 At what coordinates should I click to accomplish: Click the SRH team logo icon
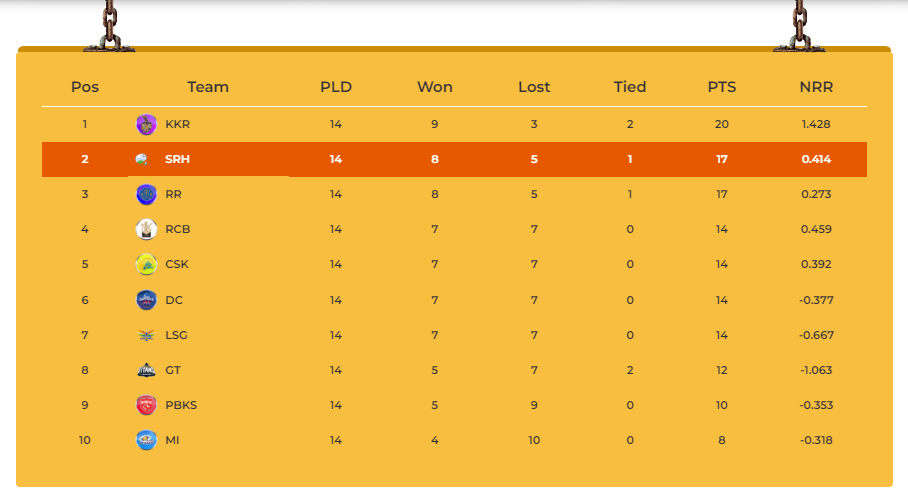pyautogui.click(x=141, y=159)
